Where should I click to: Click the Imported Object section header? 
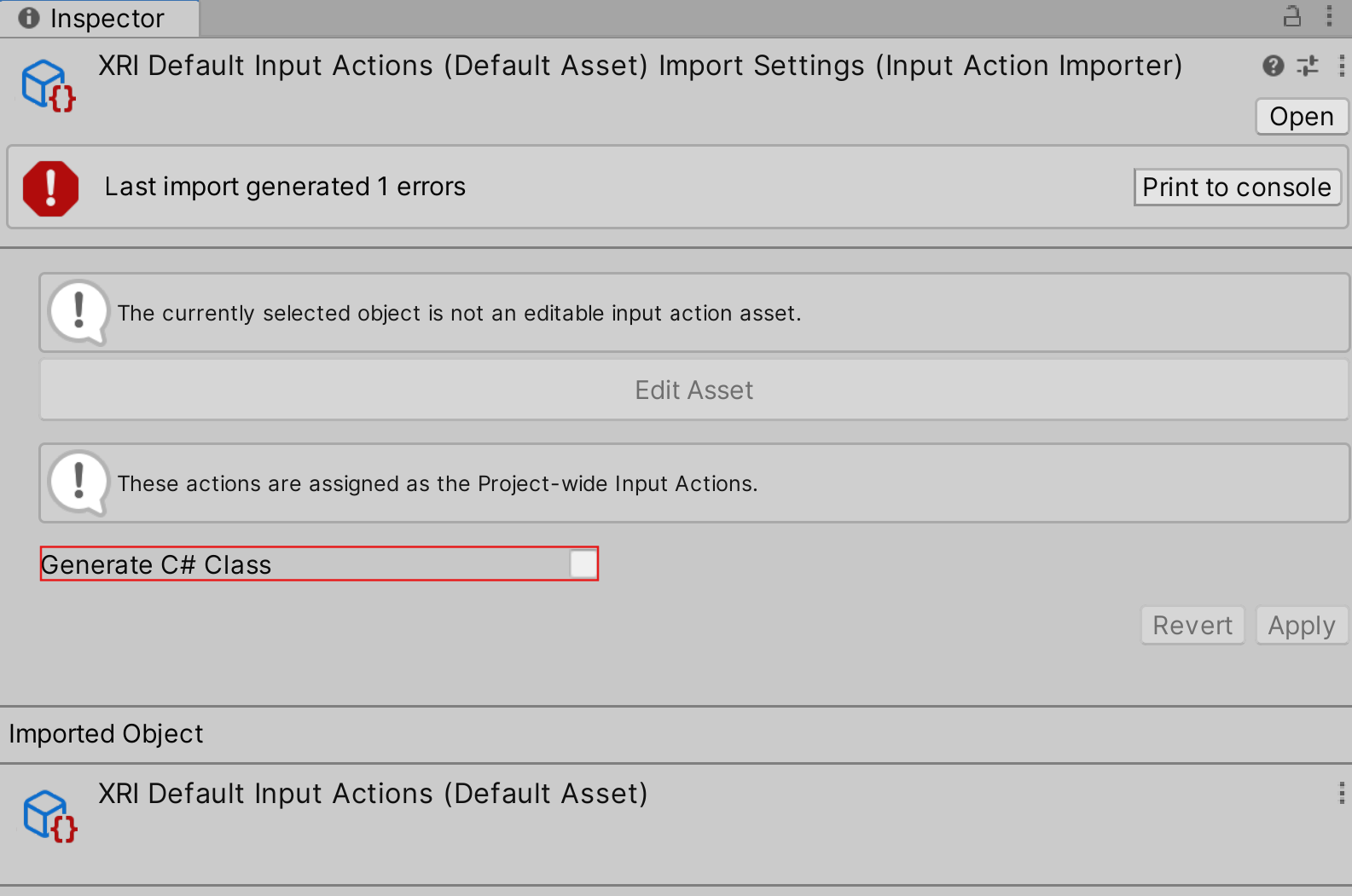106,733
